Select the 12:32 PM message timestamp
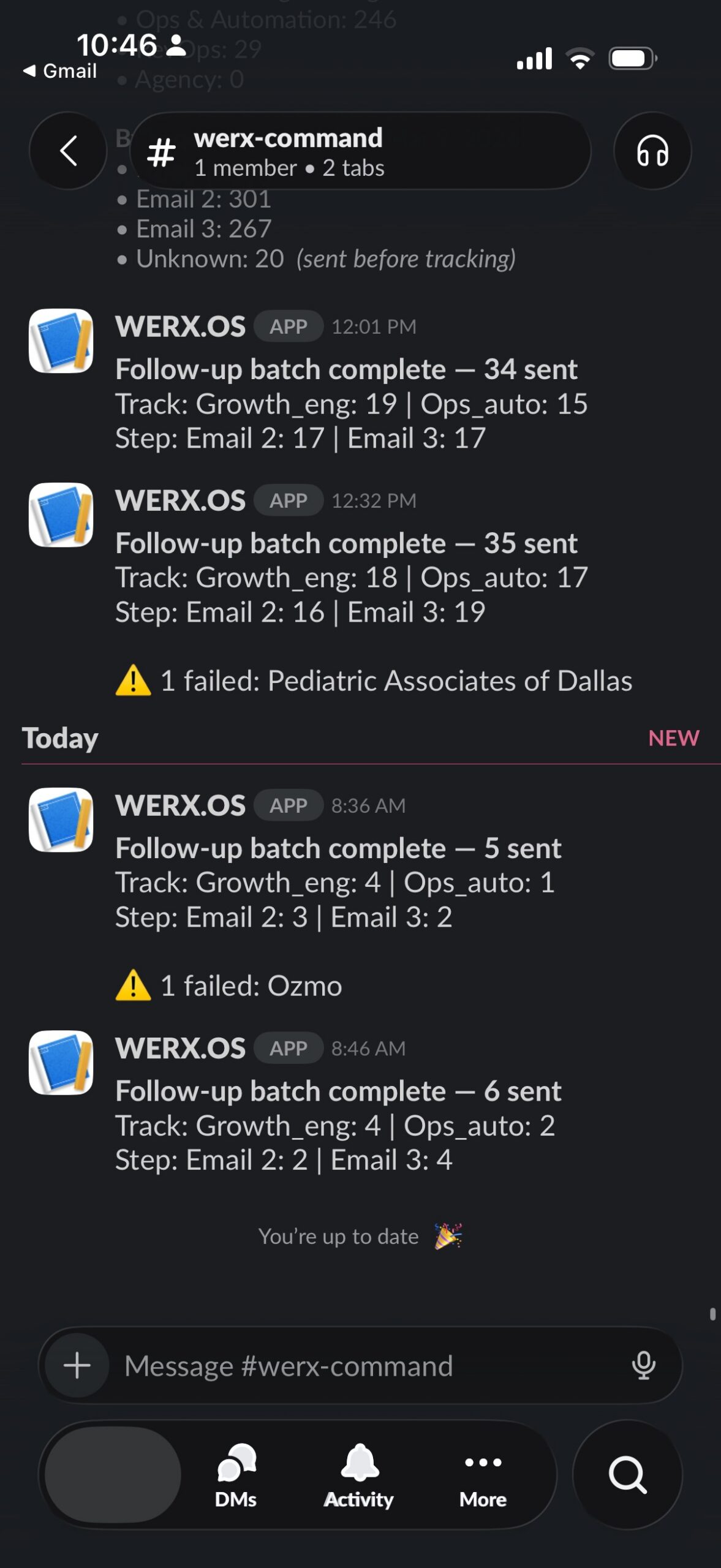 coord(376,500)
